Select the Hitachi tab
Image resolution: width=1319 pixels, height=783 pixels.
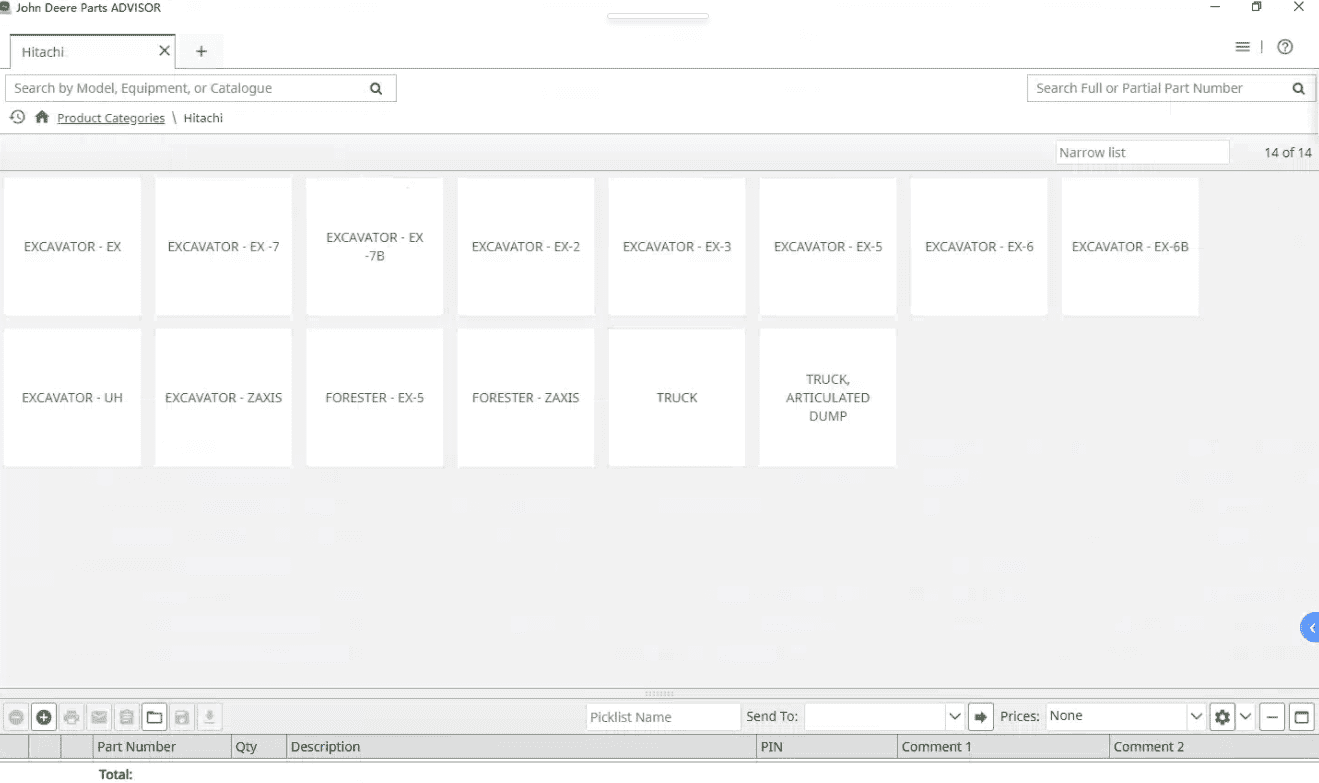(x=92, y=51)
